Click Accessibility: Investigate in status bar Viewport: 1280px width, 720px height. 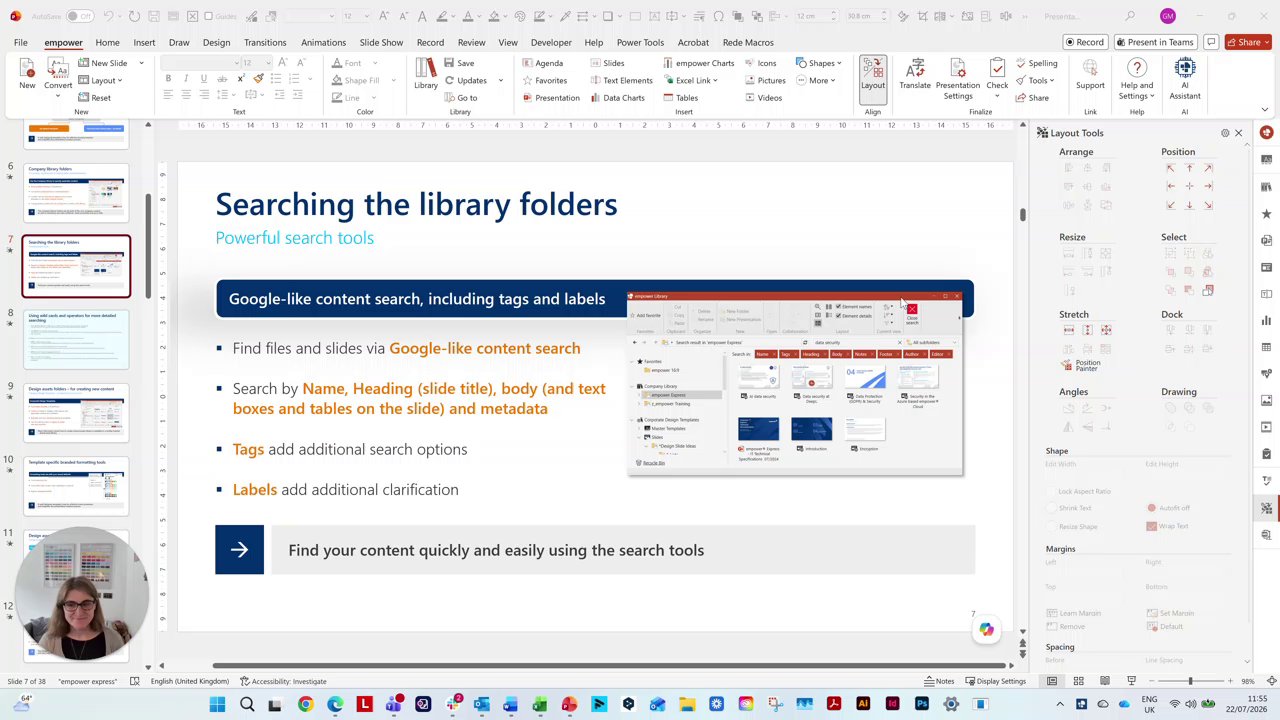click(282, 681)
